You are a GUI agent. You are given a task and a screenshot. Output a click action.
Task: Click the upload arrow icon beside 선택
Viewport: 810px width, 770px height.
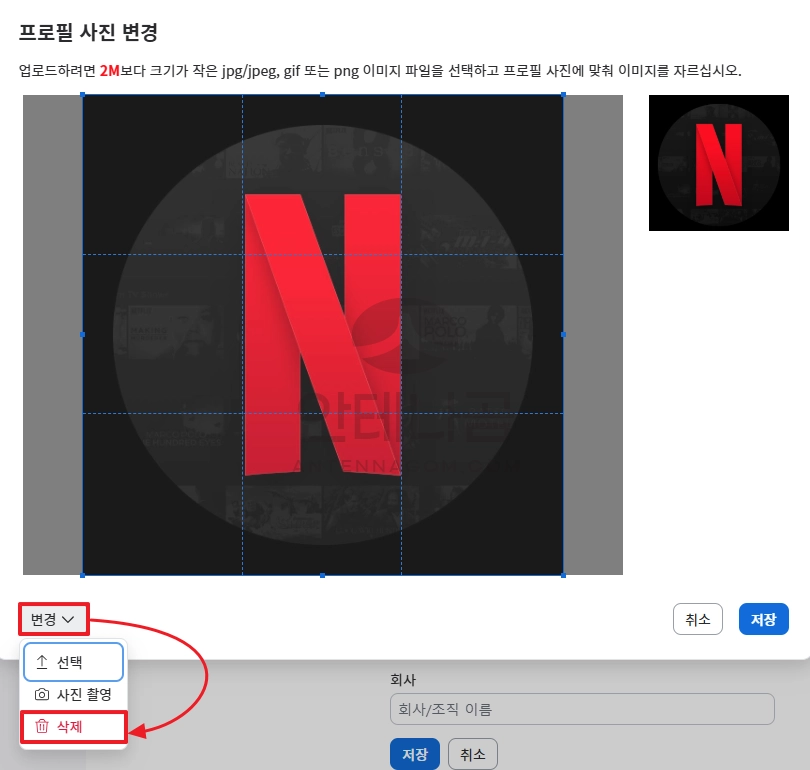[42, 662]
